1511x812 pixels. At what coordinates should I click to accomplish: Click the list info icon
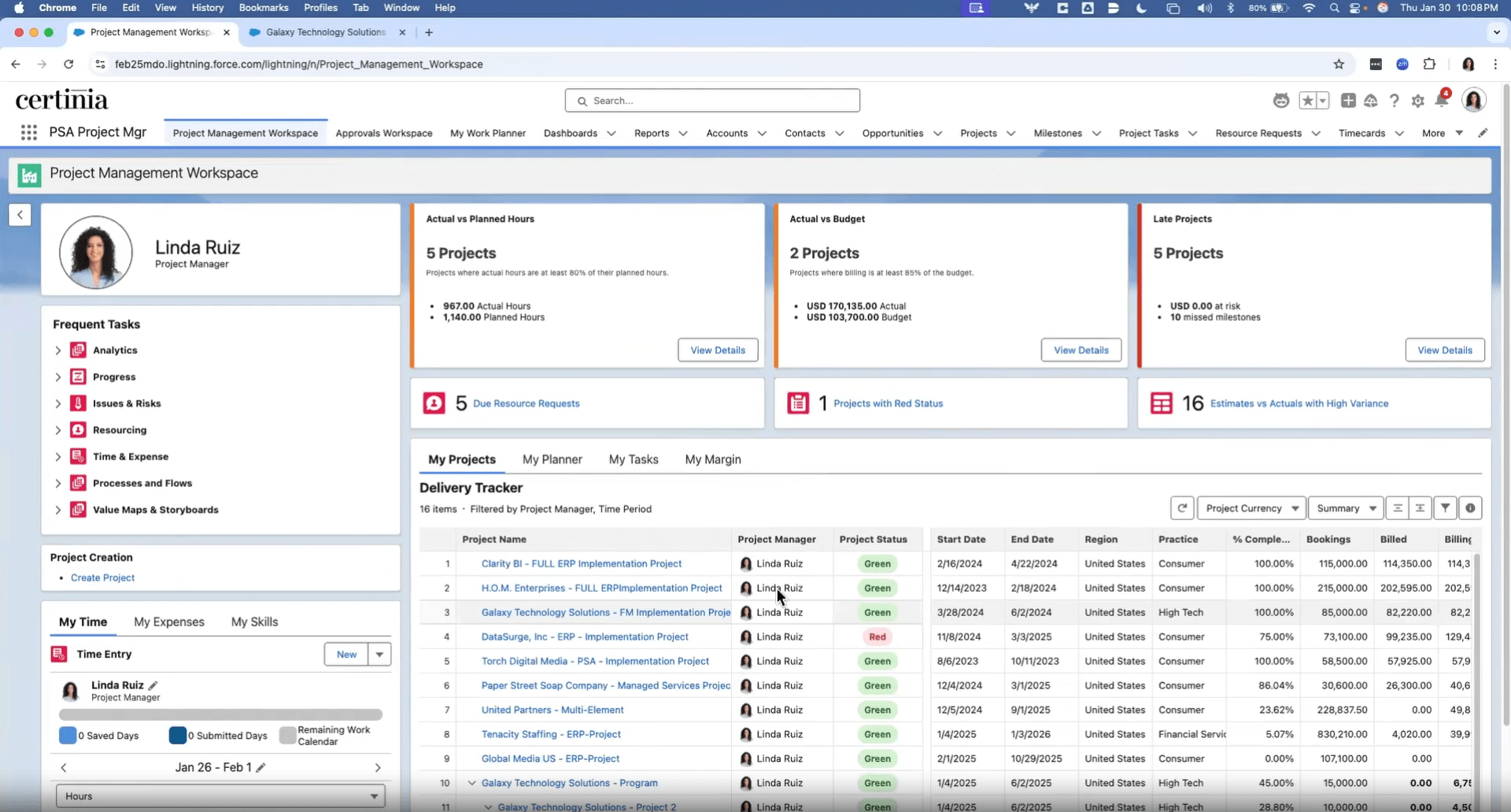pyautogui.click(x=1471, y=507)
